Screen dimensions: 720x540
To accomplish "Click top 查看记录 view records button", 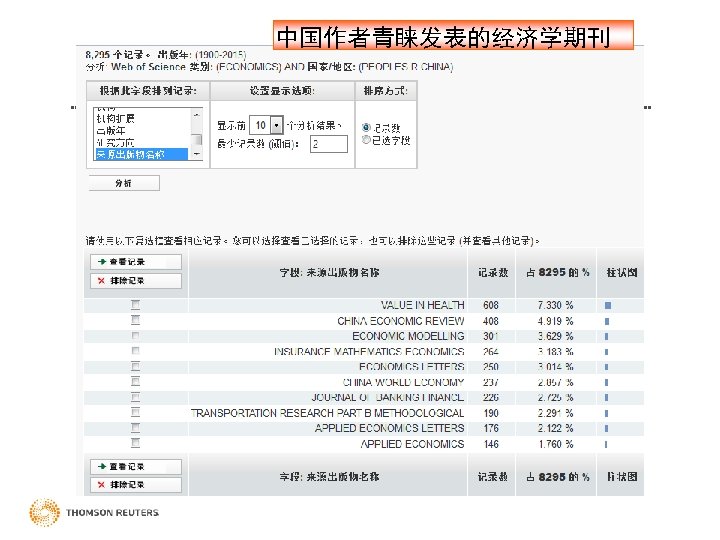I will click(x=136, y=262).
